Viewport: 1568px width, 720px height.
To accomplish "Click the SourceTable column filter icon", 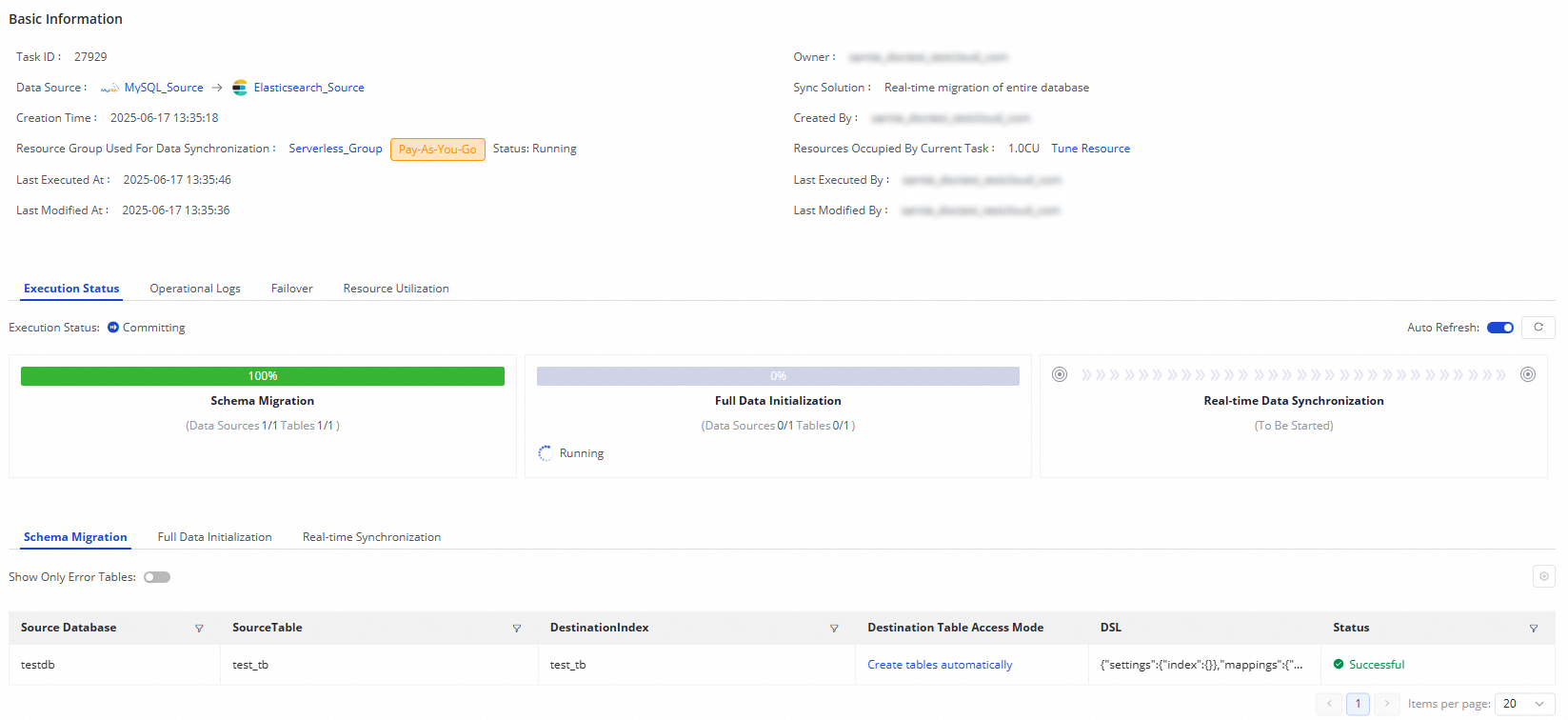I will (x=517, y=629).
